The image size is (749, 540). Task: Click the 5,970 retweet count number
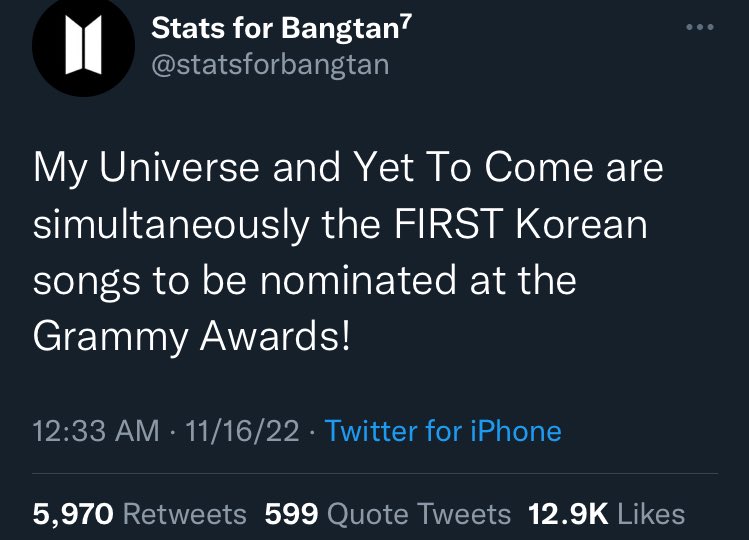73,514
